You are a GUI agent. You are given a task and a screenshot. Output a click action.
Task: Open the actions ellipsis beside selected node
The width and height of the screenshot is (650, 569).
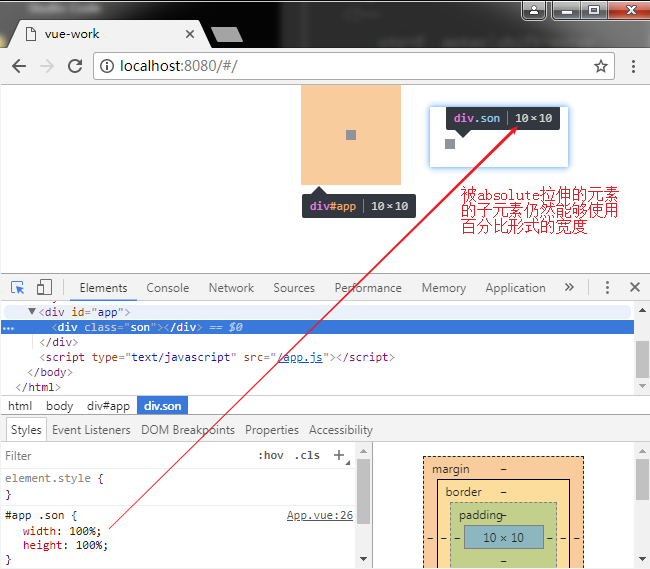pyautogui.click(x=8, y=328)
